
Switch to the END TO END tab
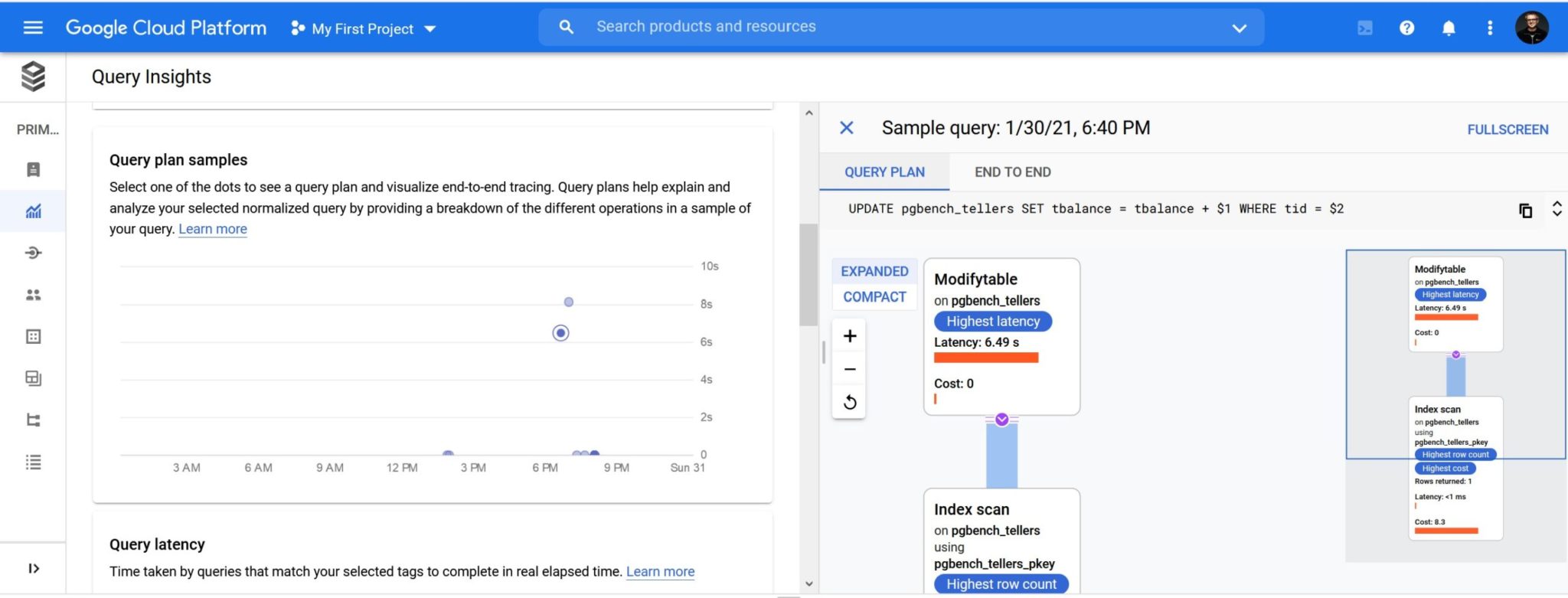click(x=1012, y=172)
